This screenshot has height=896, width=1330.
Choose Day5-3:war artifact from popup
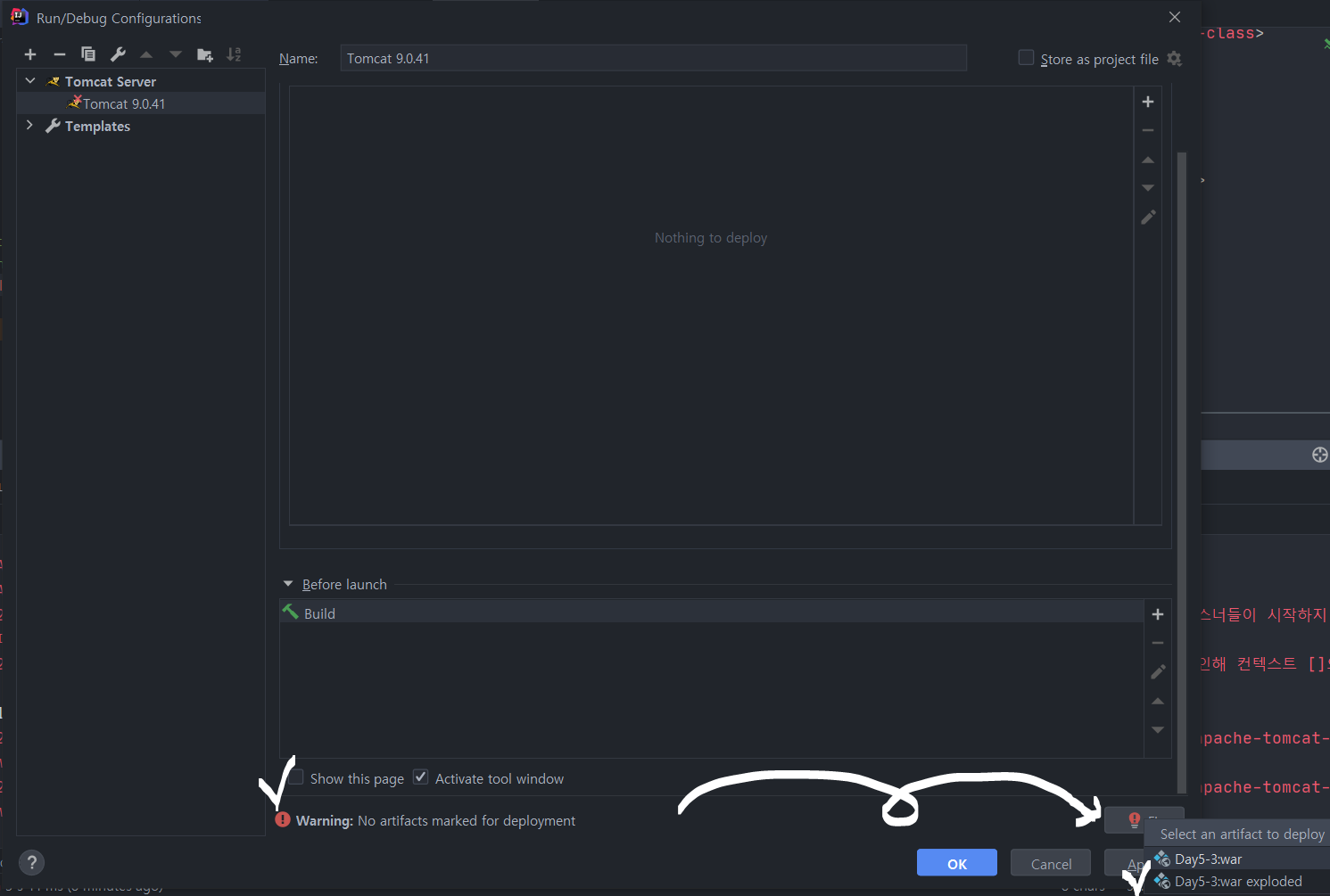click(1236, 859)
